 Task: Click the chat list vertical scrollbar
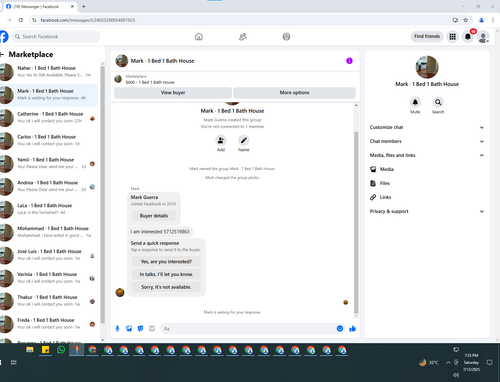pos(102,195)
